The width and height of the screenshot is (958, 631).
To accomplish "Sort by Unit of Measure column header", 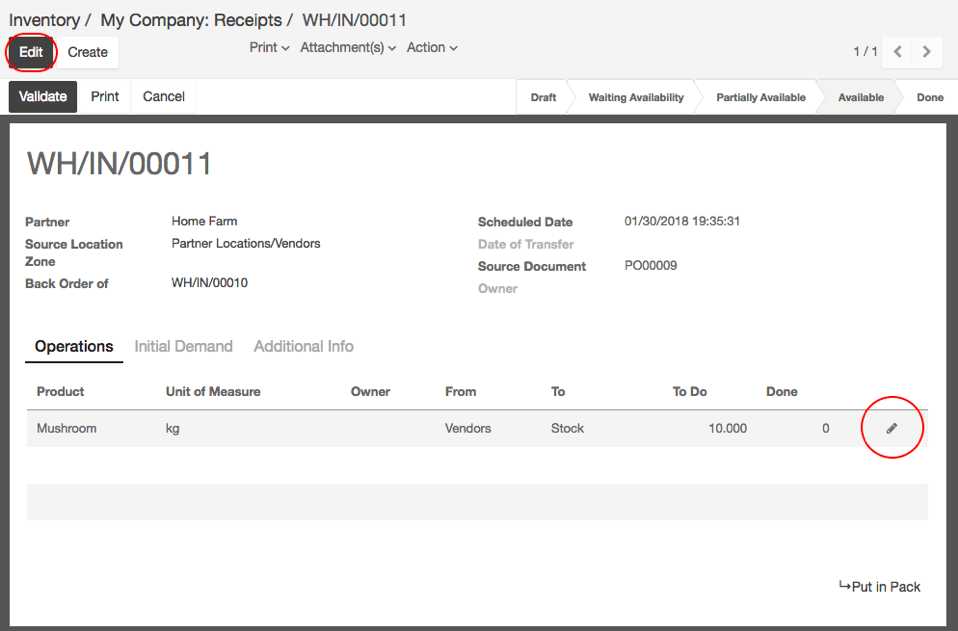I will [x=213, y=392].
